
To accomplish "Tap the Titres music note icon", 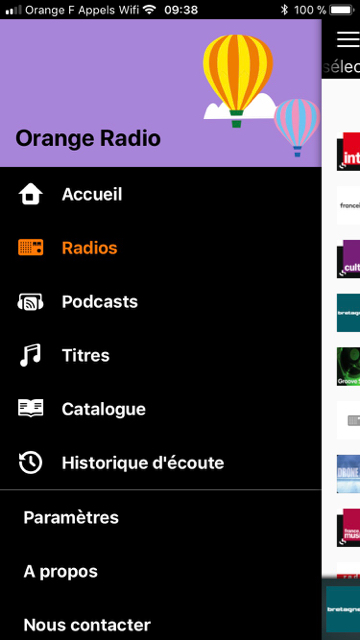I will 31,355.
